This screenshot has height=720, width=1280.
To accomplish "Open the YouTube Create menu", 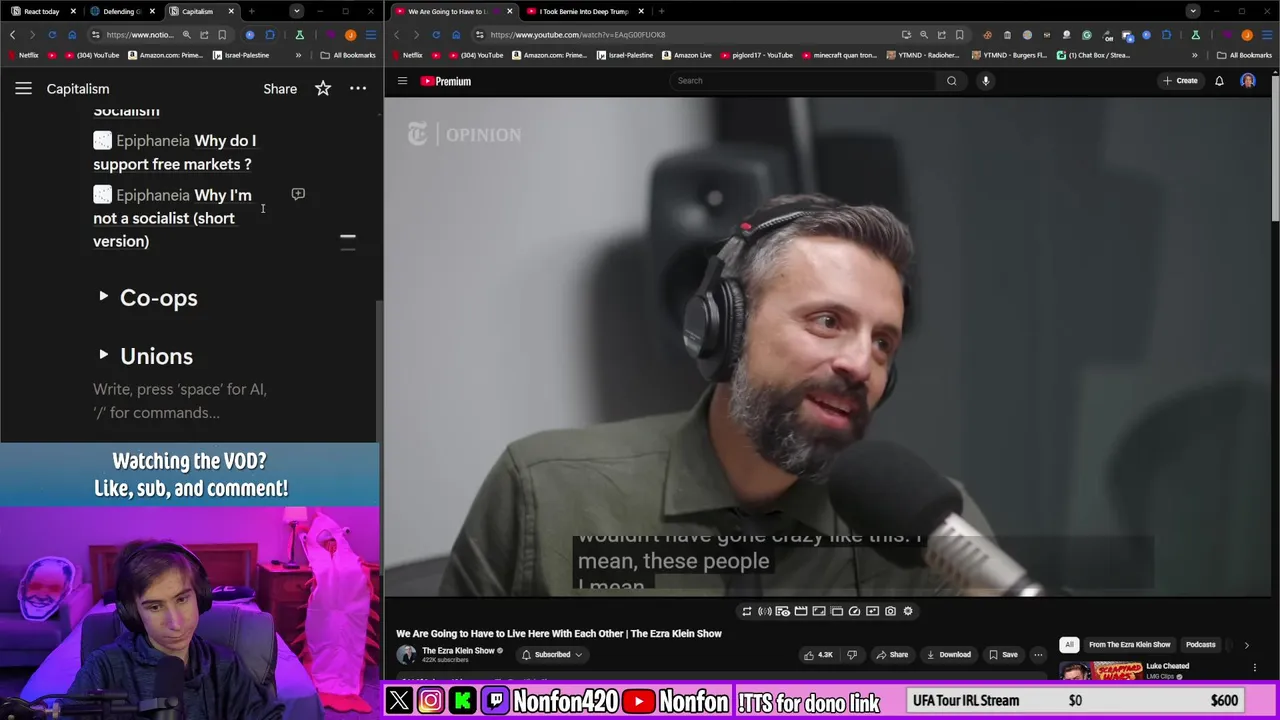I will click(x=1180, y=81).
